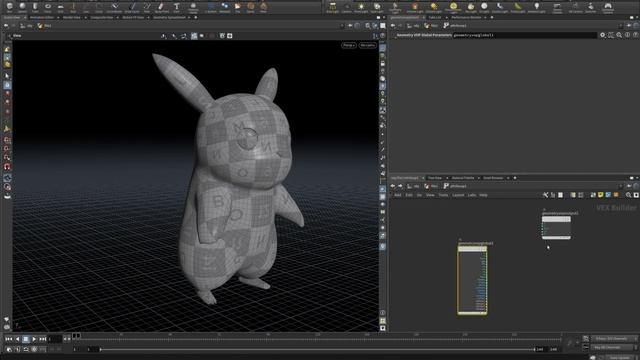Open the VOP network tools wrench icon
Viewport: 640px width, 360px height.
(545, 195)
